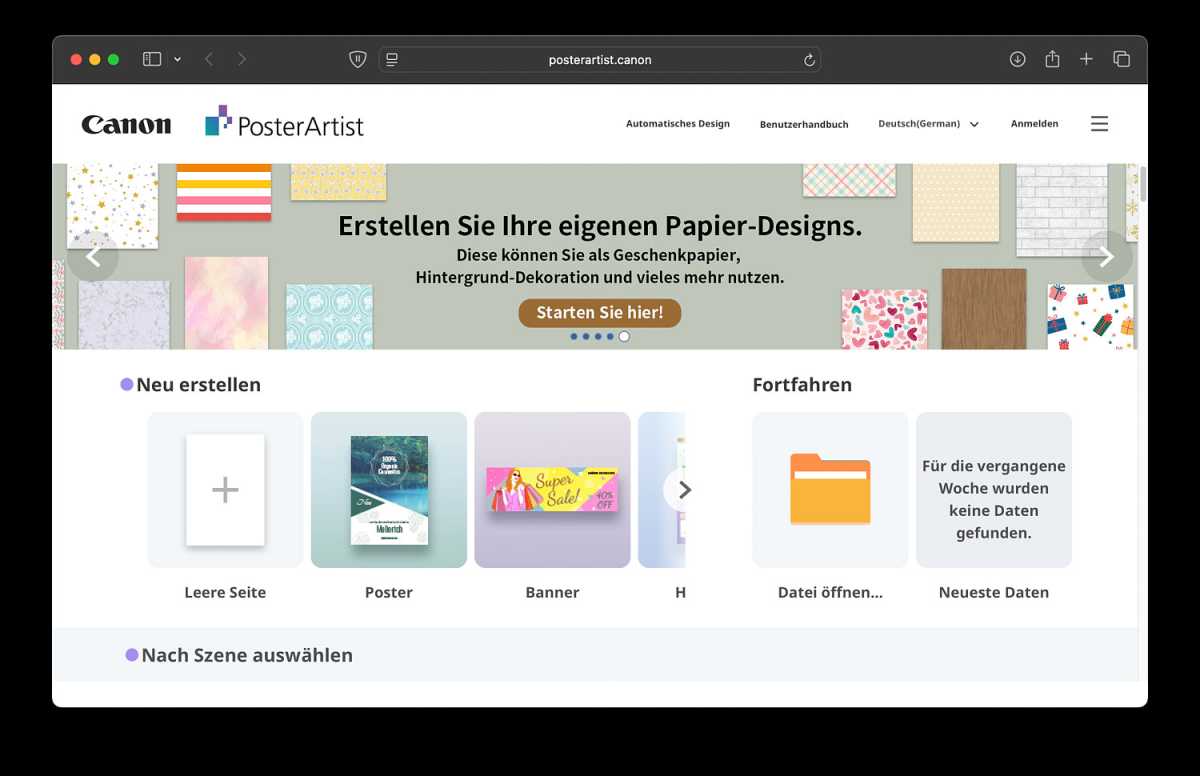The image size is (1200, 776).
Task: Select the first carousel dot indicator
Action: (x=574, y=337)
